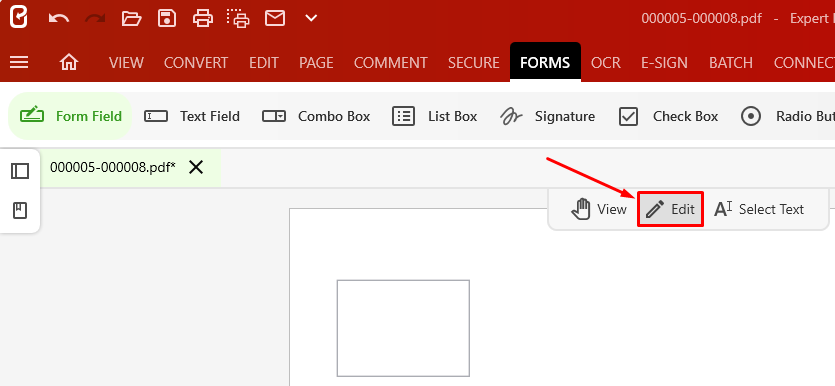
Task: Send the PDF by email envelope icon
Action: point(275,18)
